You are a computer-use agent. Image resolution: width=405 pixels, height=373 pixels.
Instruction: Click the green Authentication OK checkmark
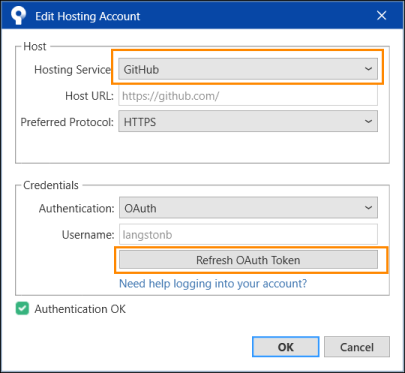pos(22,309)
